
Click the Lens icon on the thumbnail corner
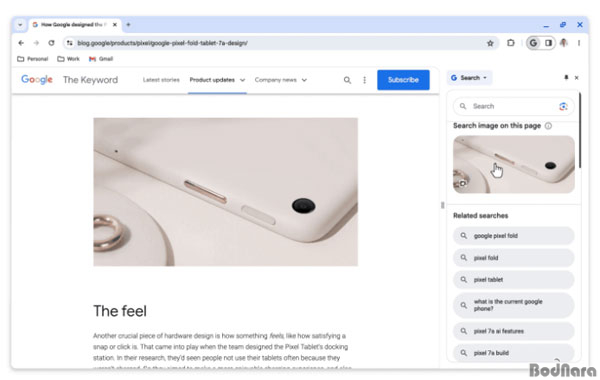coord(462,183)
